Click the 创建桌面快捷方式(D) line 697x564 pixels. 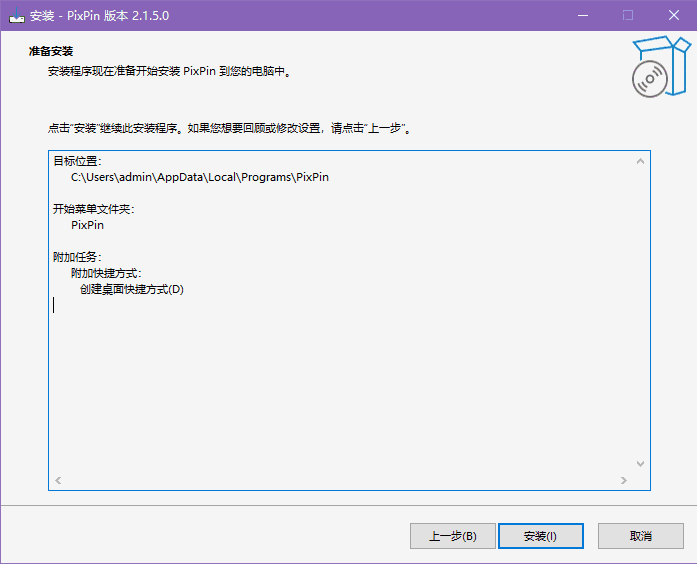[132, 289]
